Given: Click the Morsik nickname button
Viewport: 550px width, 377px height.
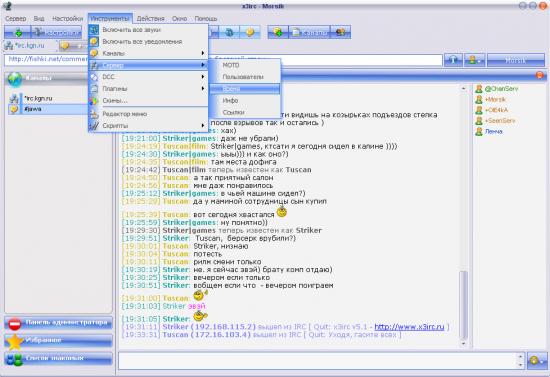Looking at the screenshot, I should 516,60.
